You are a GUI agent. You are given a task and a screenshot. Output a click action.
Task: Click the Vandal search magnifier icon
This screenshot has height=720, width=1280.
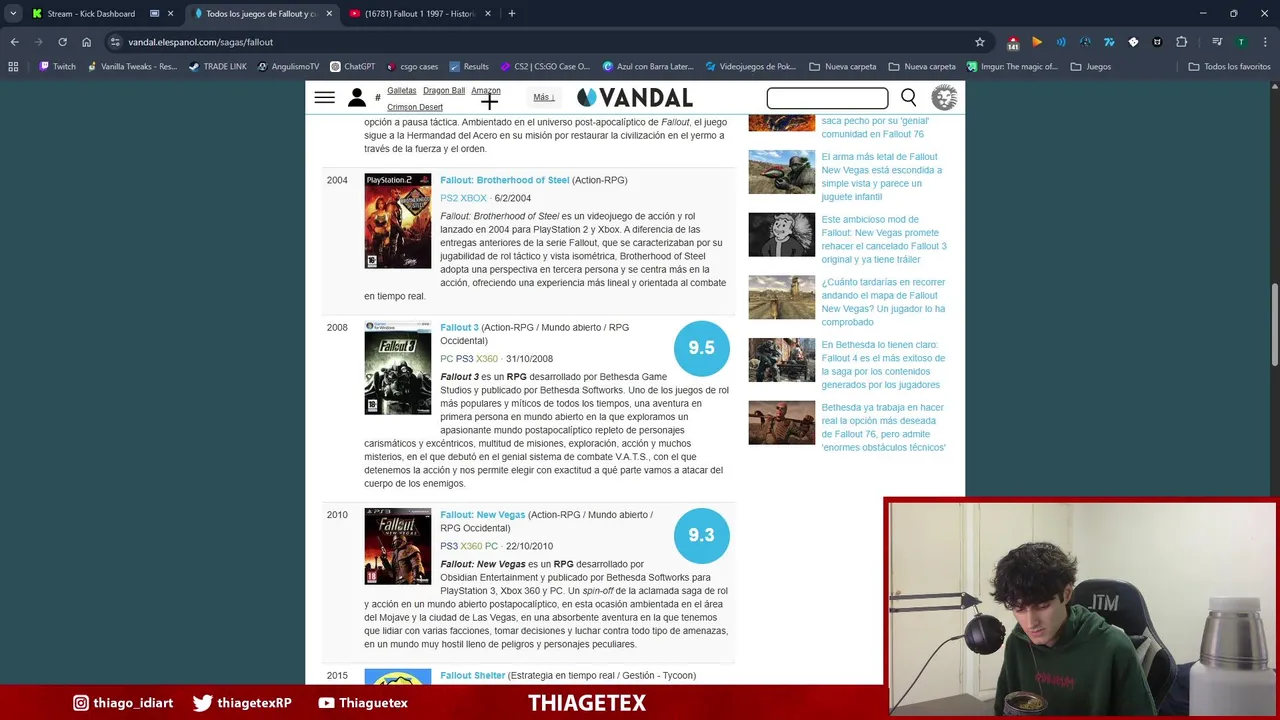tap(908, 97)
